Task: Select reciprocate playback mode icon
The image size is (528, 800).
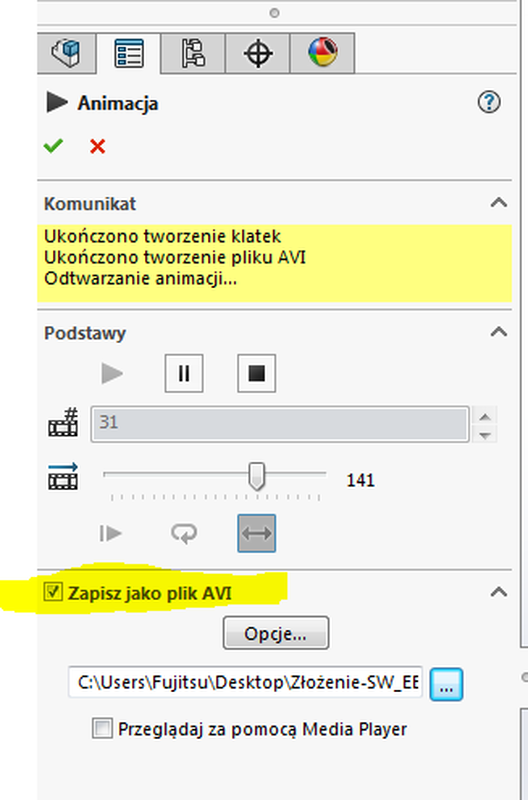Action: (x=257, y=533)
